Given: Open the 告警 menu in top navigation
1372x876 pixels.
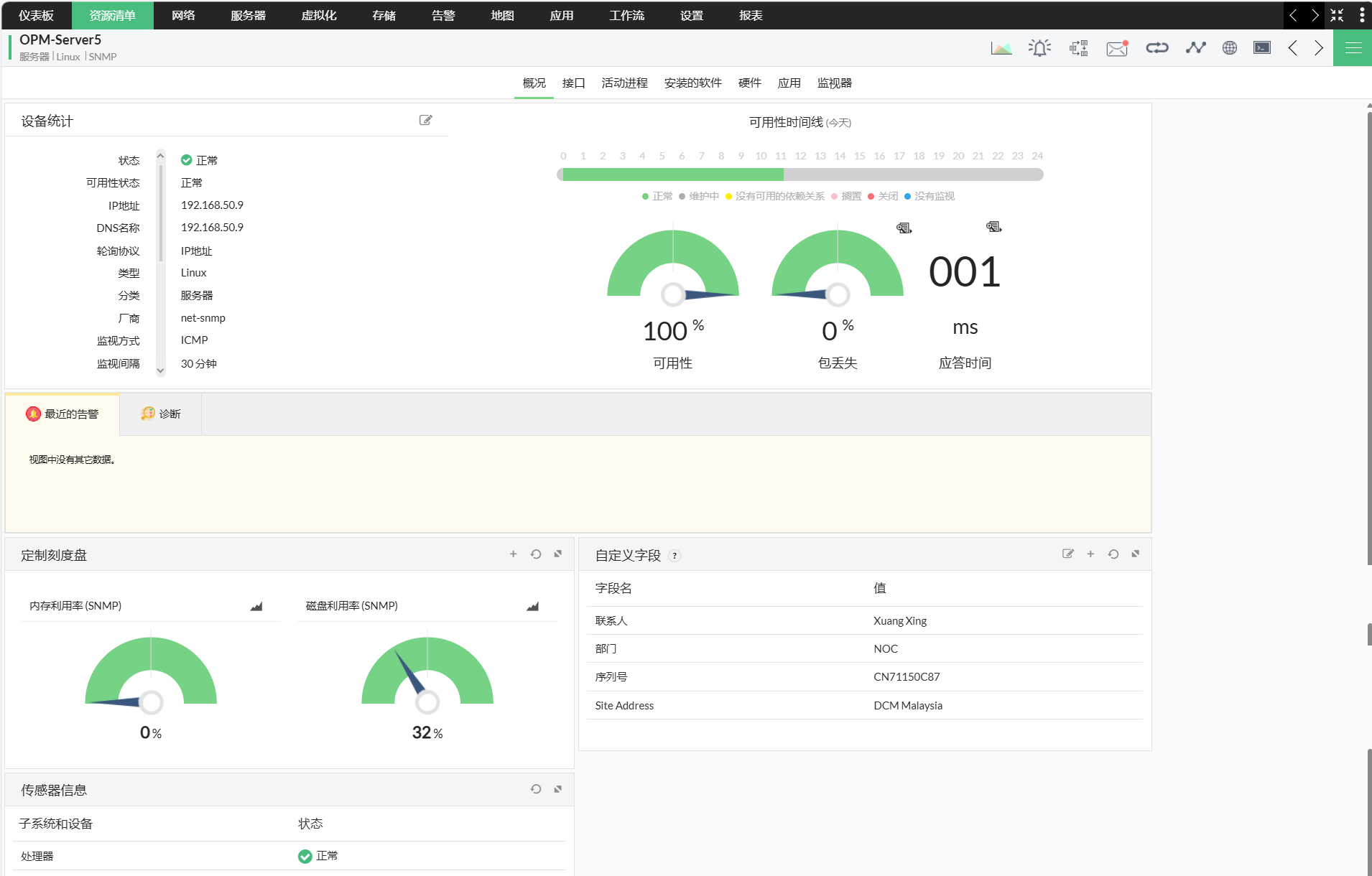Looking at the screenshot, I should click(443, 15).
